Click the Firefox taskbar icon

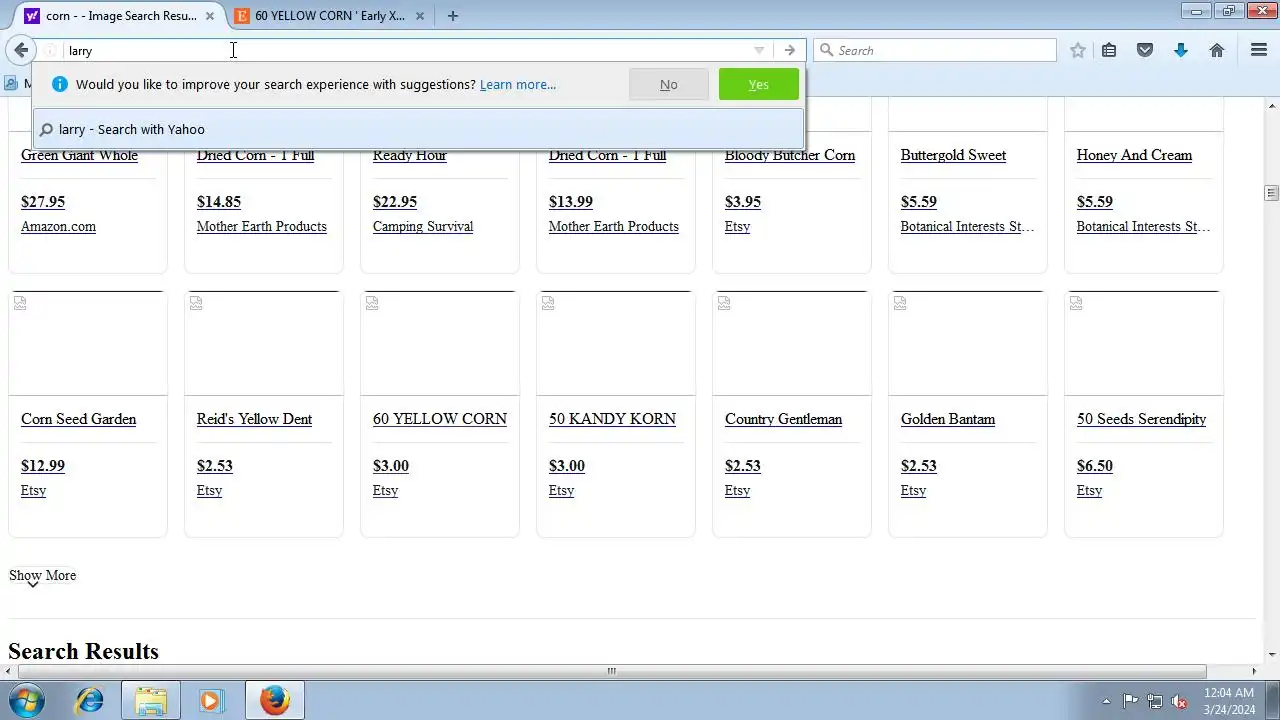click(274, 700)
